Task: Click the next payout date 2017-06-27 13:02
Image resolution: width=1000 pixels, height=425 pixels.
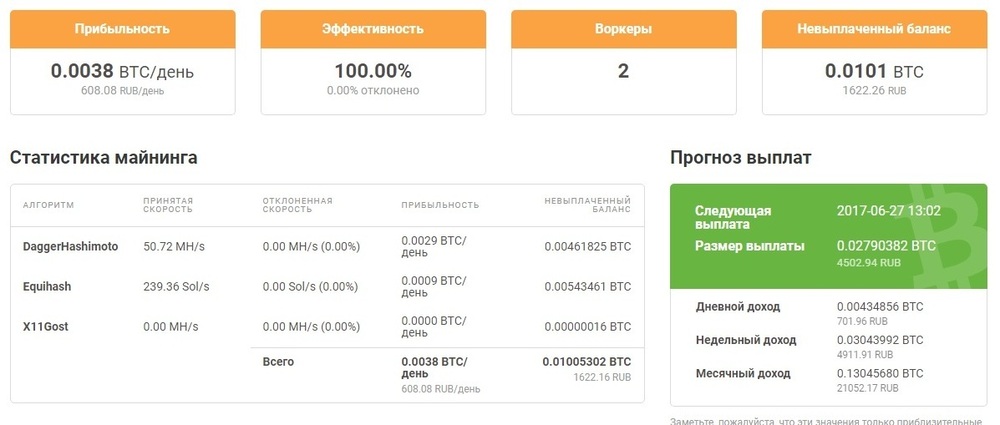Action: point(888,211)
